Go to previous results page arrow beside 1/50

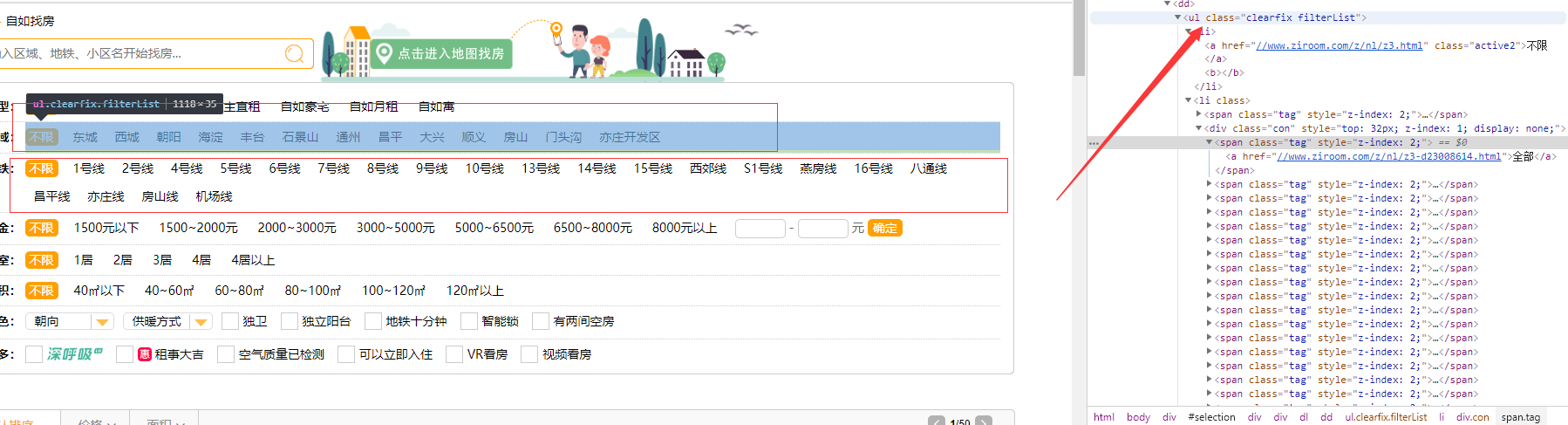tap(937, 422)
